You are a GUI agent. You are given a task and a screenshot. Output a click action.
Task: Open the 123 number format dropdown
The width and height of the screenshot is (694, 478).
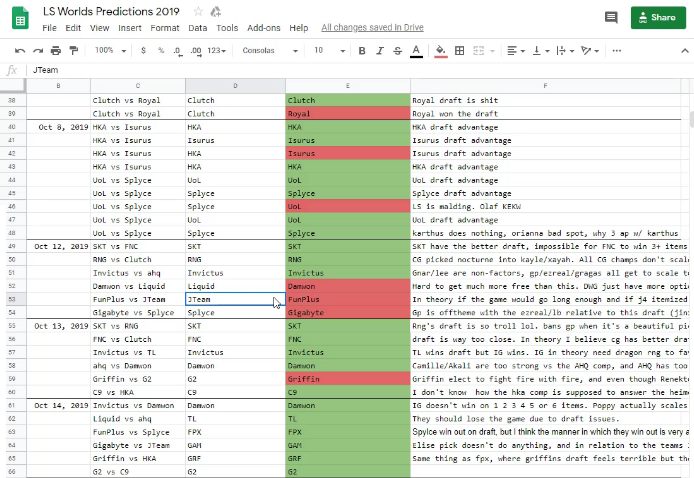216,51
